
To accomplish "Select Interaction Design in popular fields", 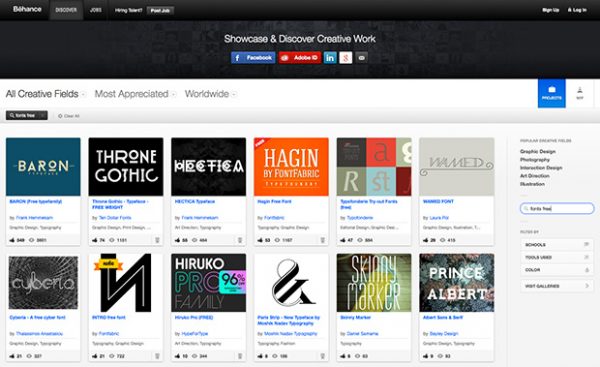I will (541, 168).
